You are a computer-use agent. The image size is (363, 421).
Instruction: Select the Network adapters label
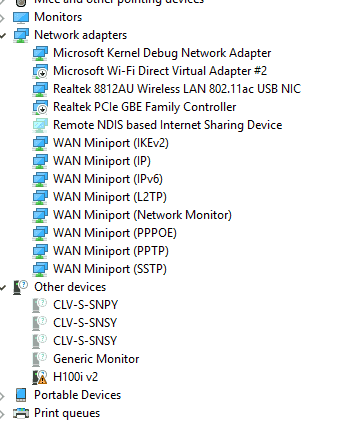point(81,35)
